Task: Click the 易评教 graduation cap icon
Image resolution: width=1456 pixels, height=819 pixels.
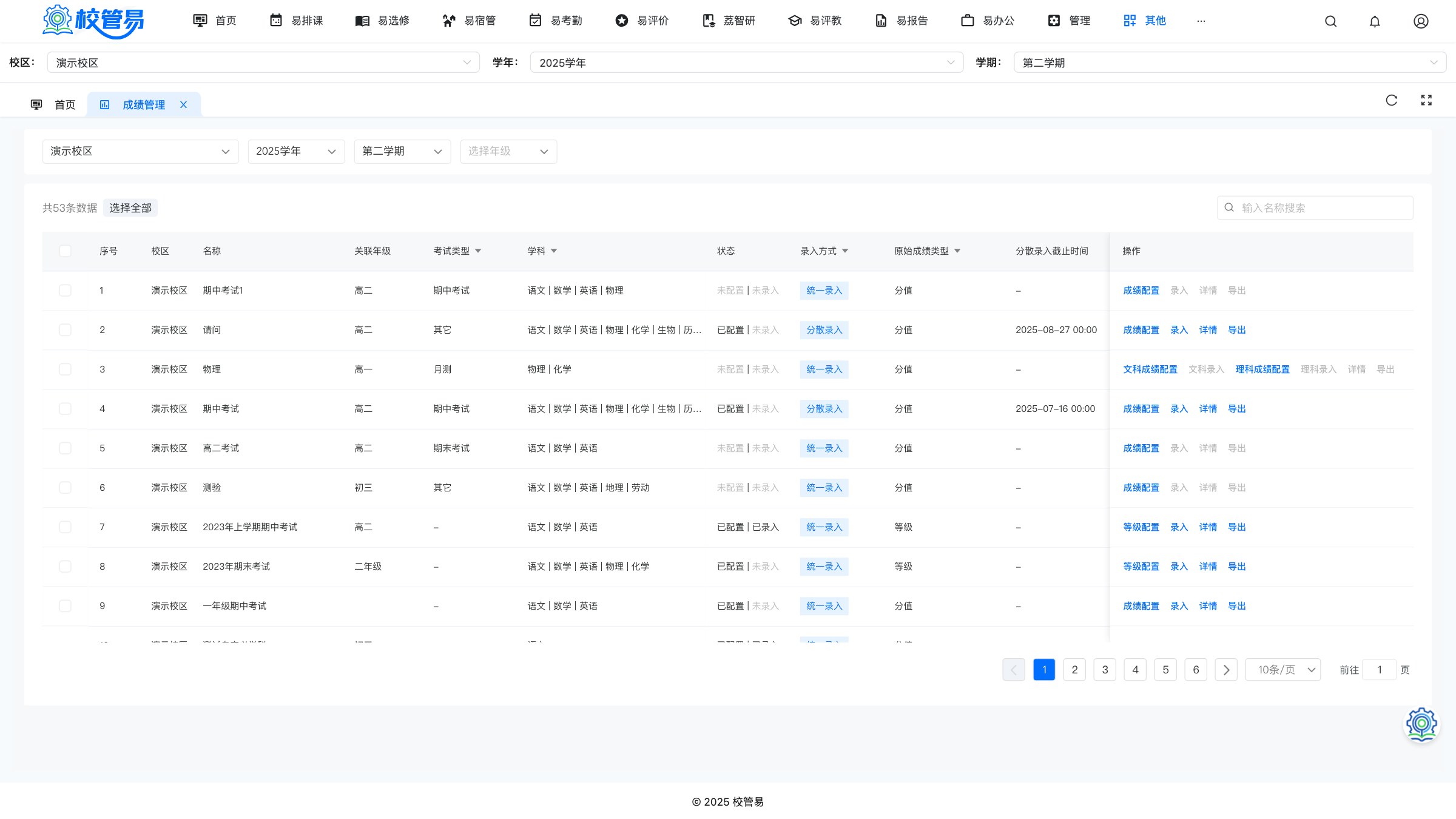Action: click(795, 21)
